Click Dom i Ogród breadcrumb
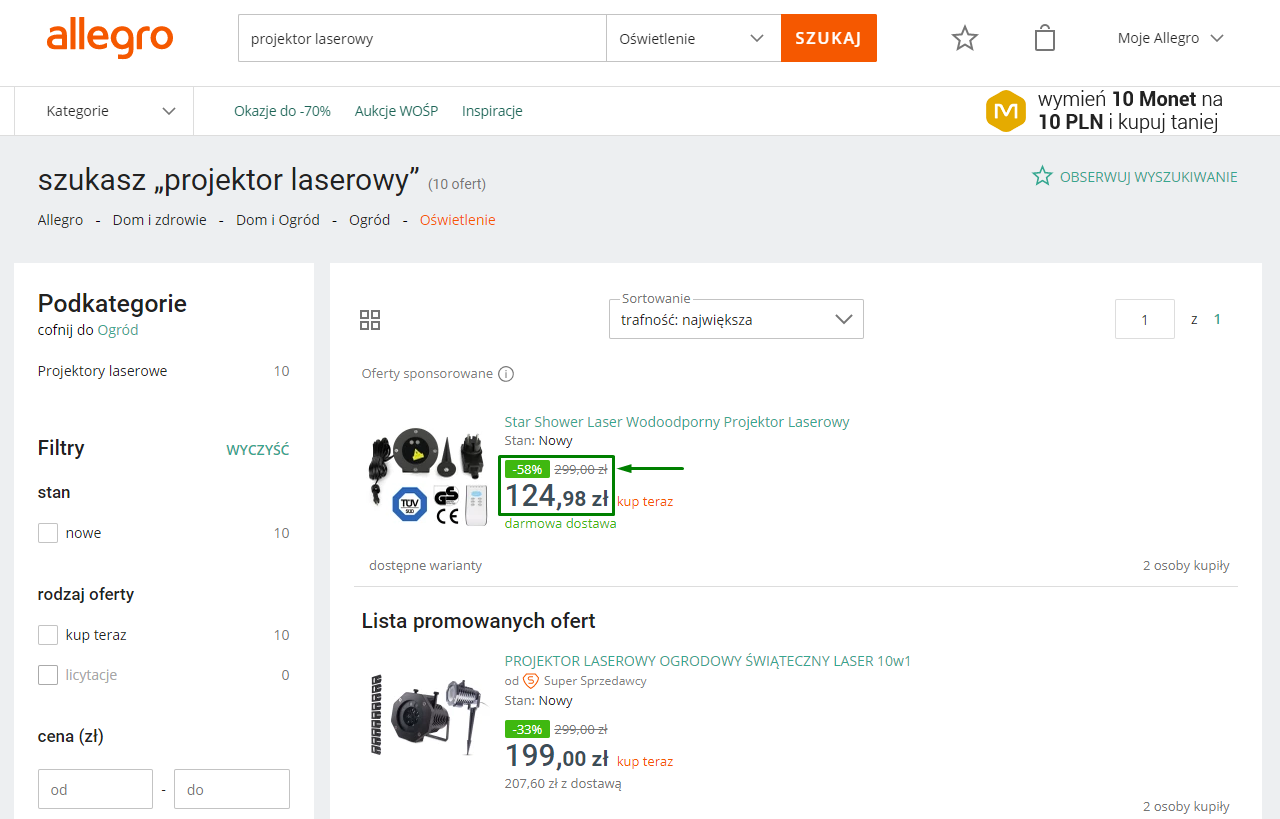Viewport: 1280px width, 819px height. tap(278, 220)
